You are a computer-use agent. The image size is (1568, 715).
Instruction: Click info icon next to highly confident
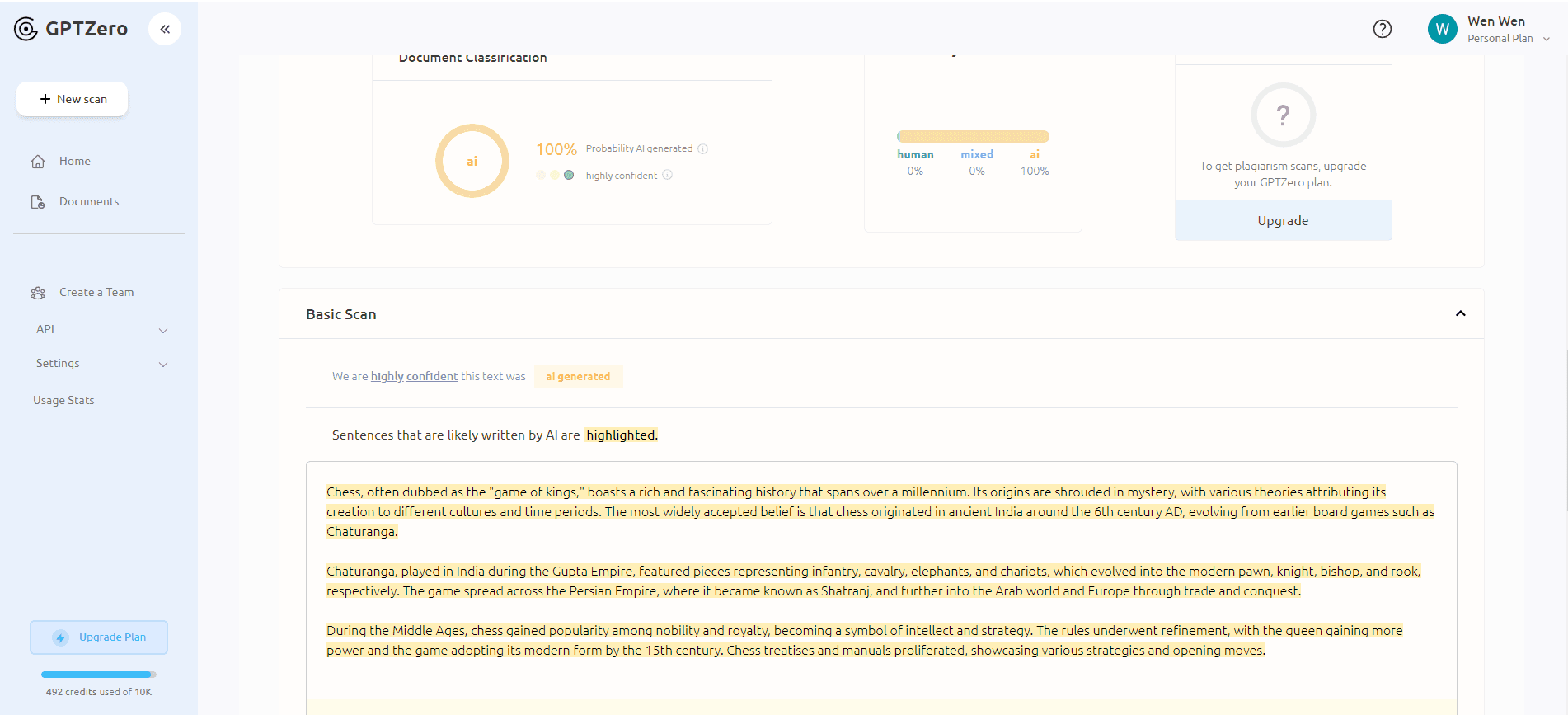[x=668, y=175]
